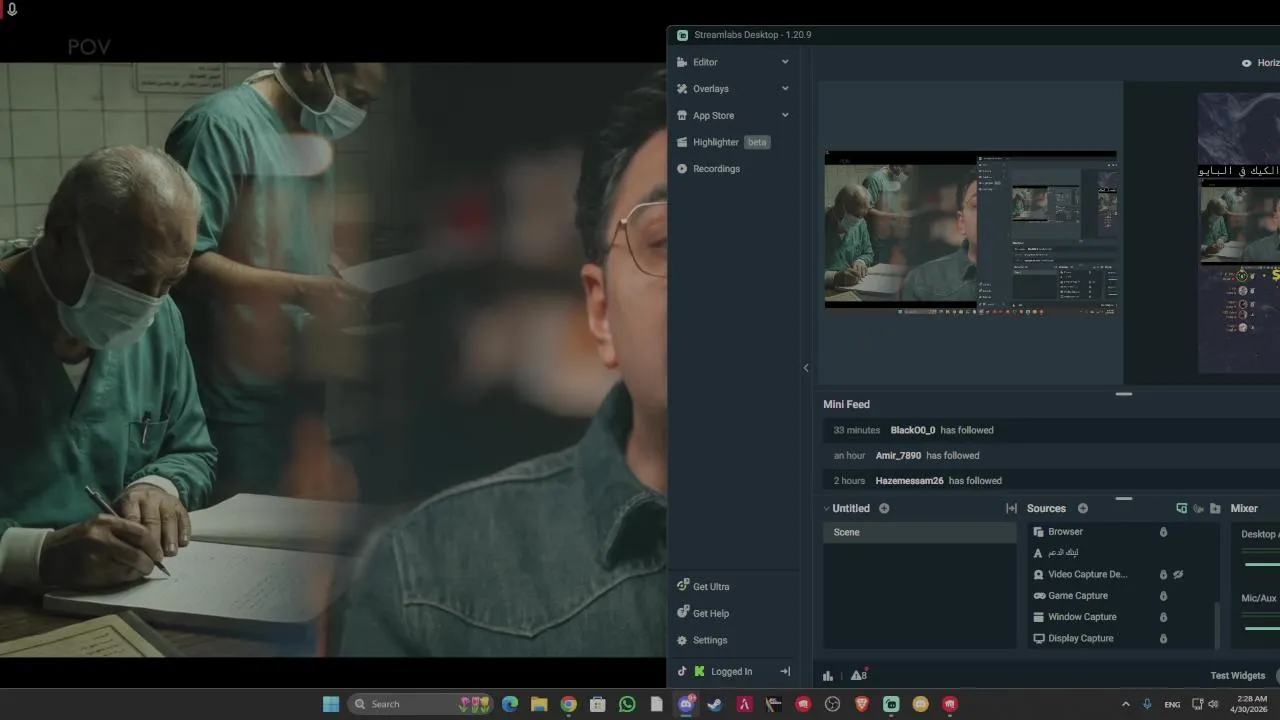
Task: Click the taskbar Search box
Action: tap(422, 704)
